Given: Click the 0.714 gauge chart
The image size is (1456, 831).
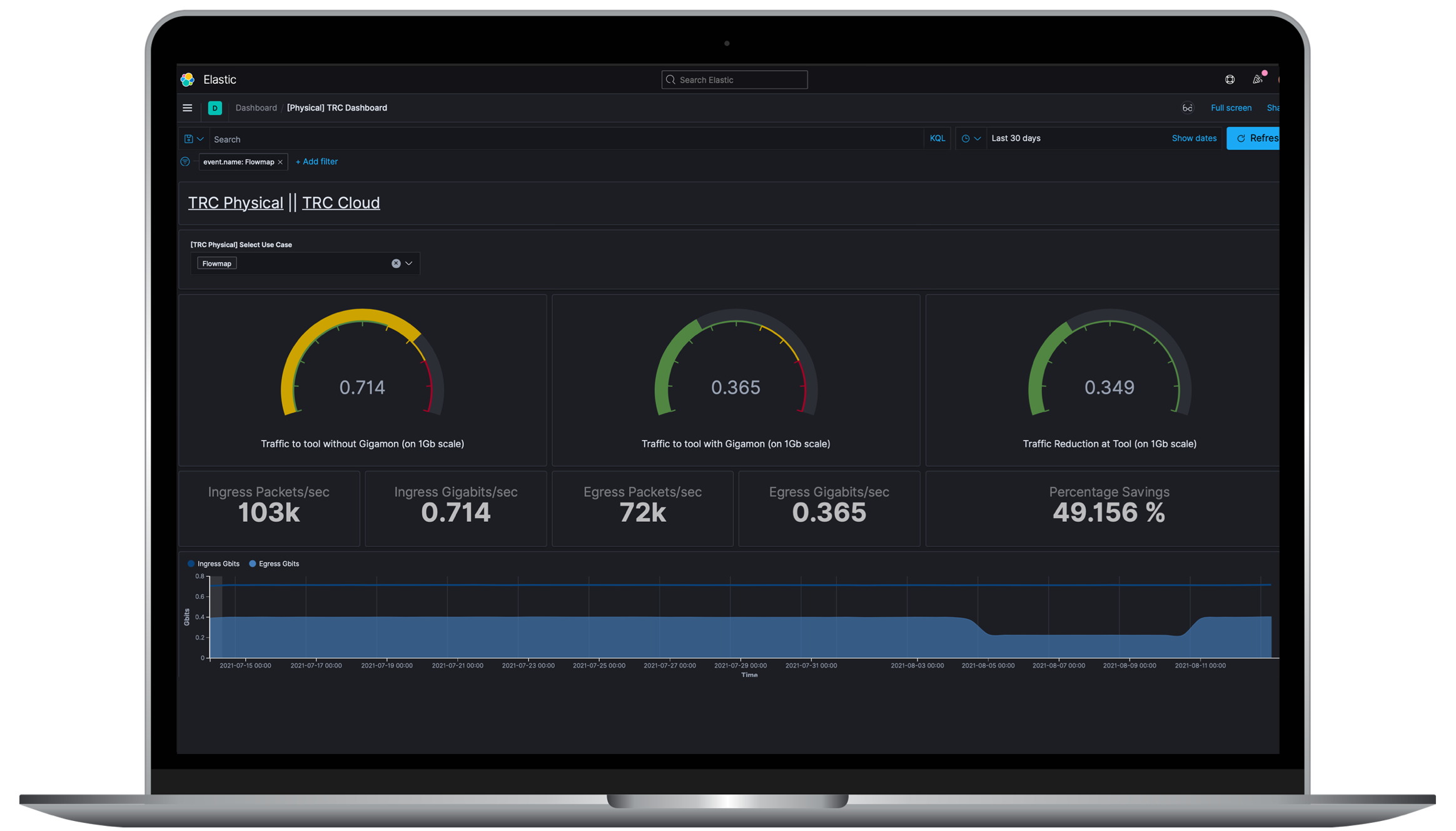Looking at the screenshot, I should [x=362, y=363].
